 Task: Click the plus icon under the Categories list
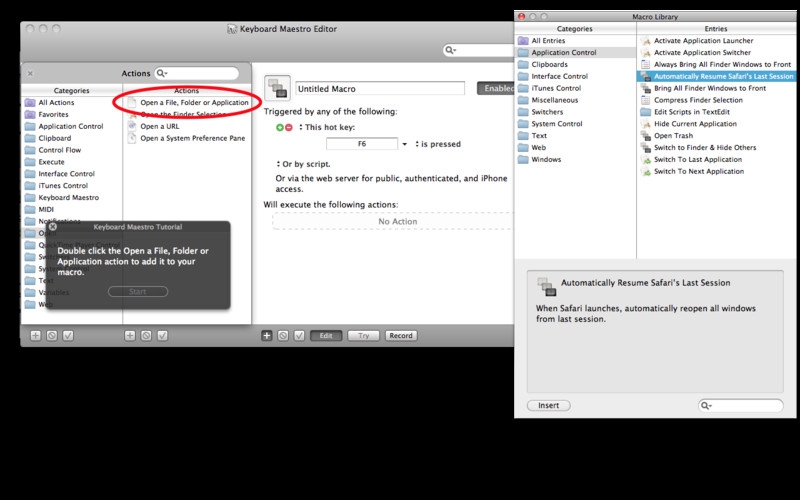[x=36, y=336]
